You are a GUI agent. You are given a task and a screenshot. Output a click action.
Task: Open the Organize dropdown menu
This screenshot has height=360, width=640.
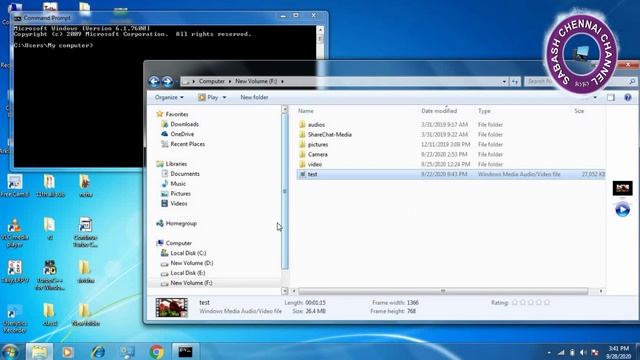tap(169, 97)
